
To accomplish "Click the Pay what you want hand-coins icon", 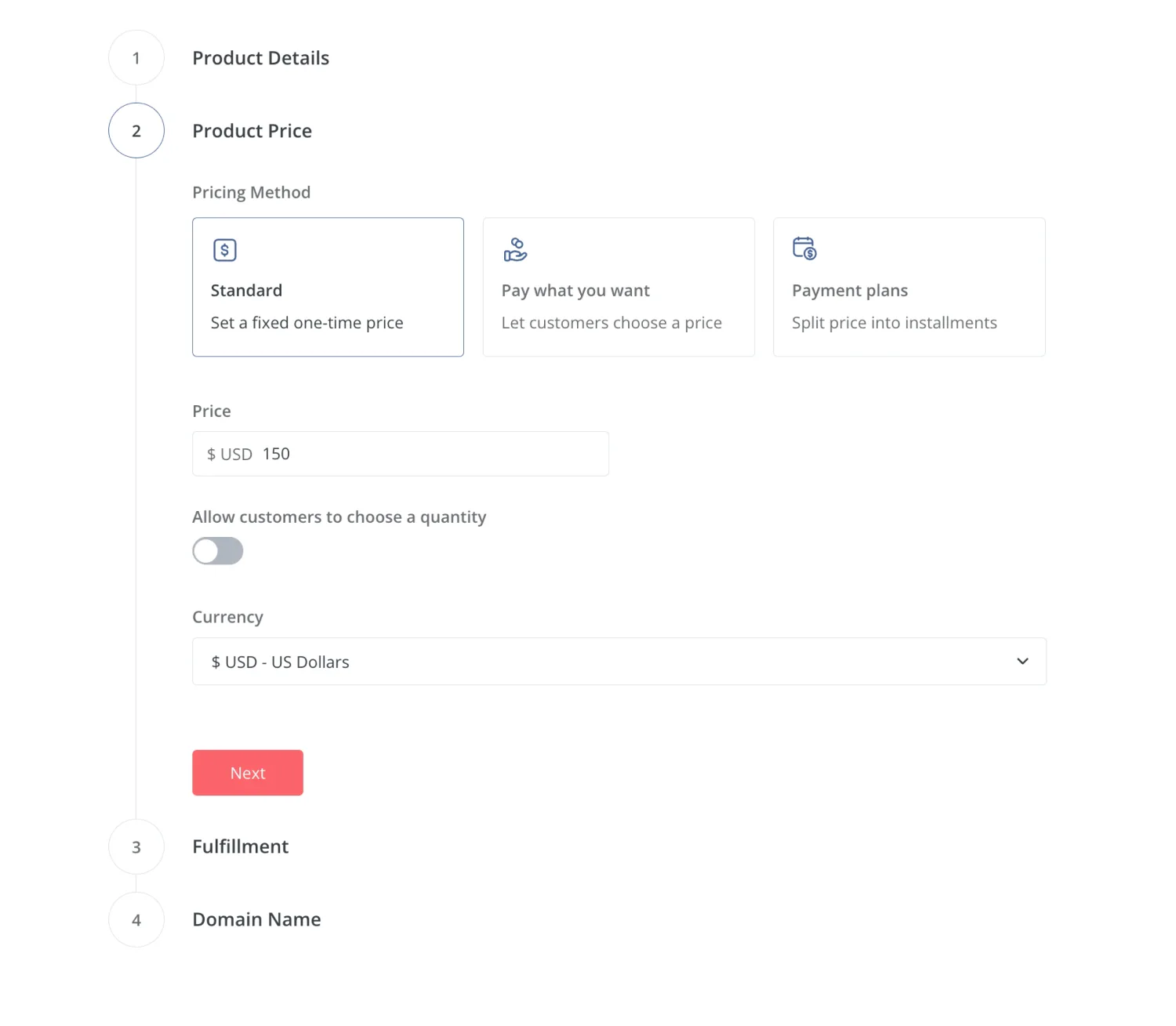I will tap(515, 250).
